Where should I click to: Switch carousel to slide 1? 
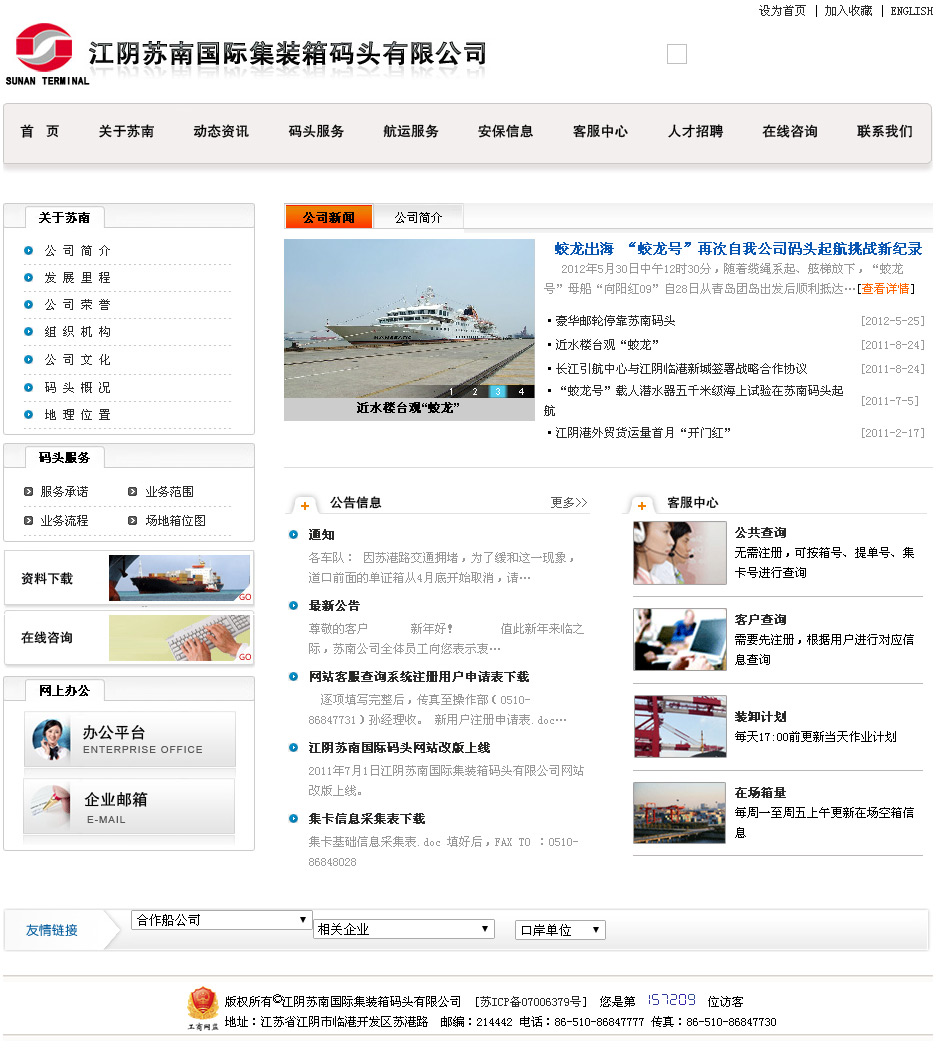click(x=452, y=392)
